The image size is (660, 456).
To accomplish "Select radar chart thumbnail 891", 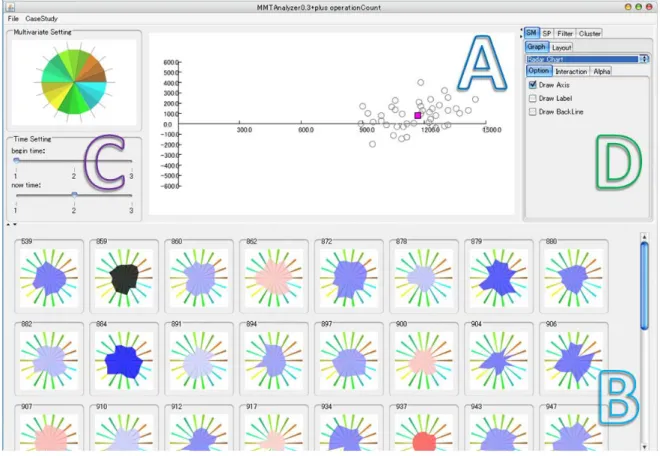I will pos(199,360).
